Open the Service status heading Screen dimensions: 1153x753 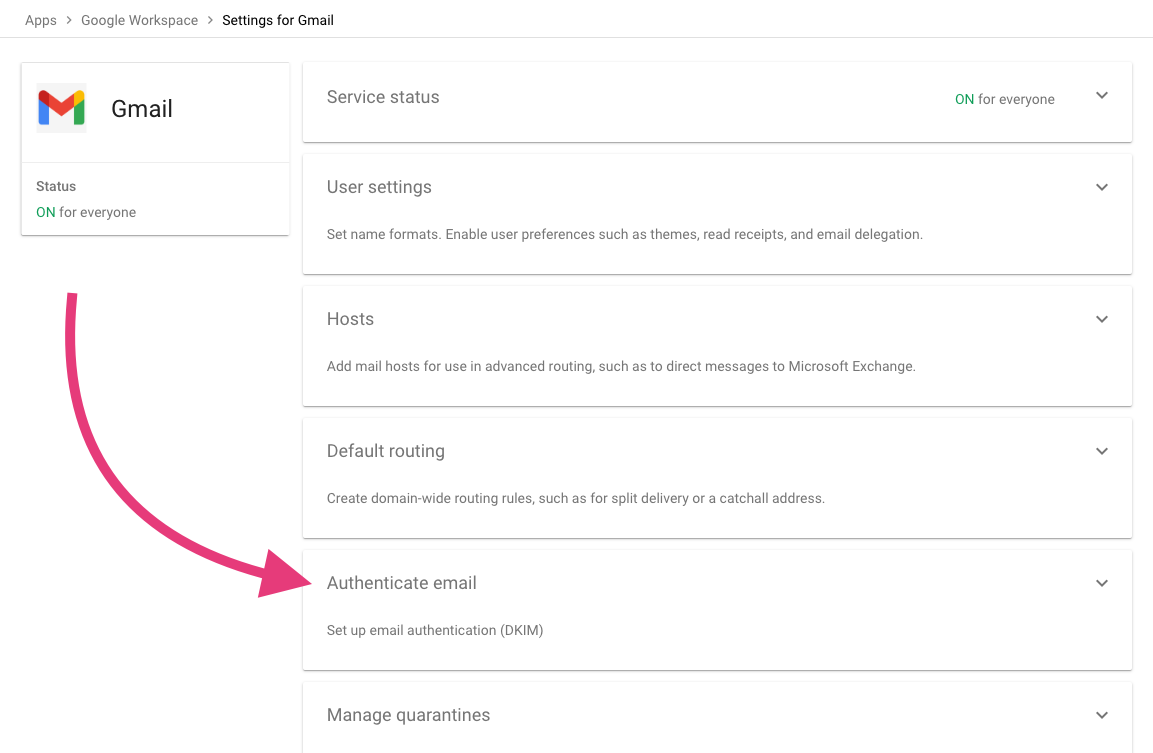[x=383, y=97]
